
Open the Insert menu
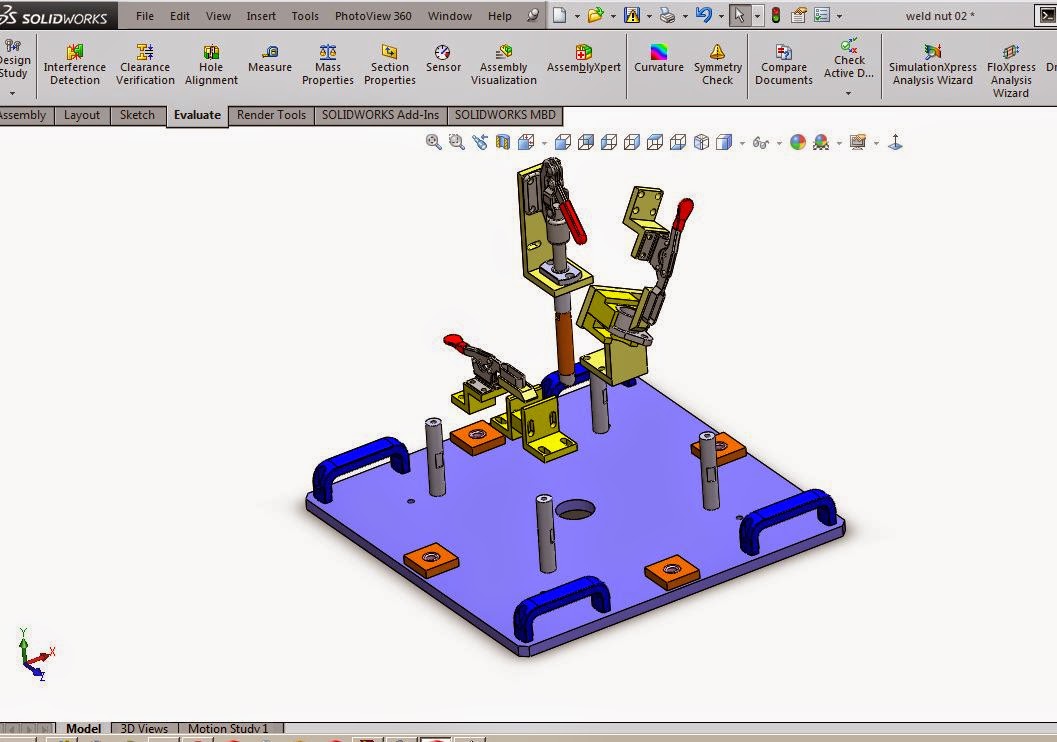pyautogui.click(x=261, y=15)
